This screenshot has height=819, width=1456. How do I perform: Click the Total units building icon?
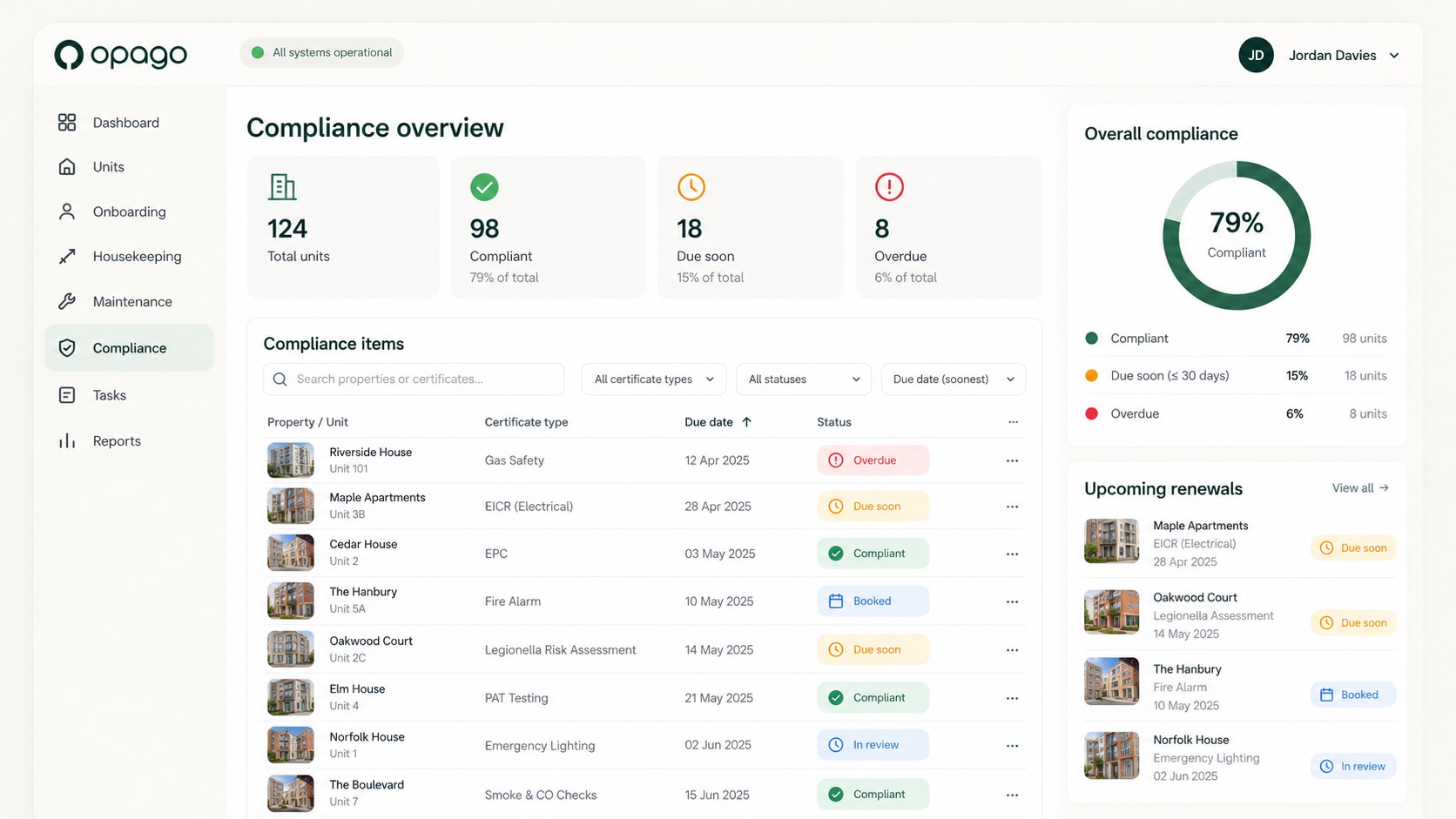click(282, 186)
